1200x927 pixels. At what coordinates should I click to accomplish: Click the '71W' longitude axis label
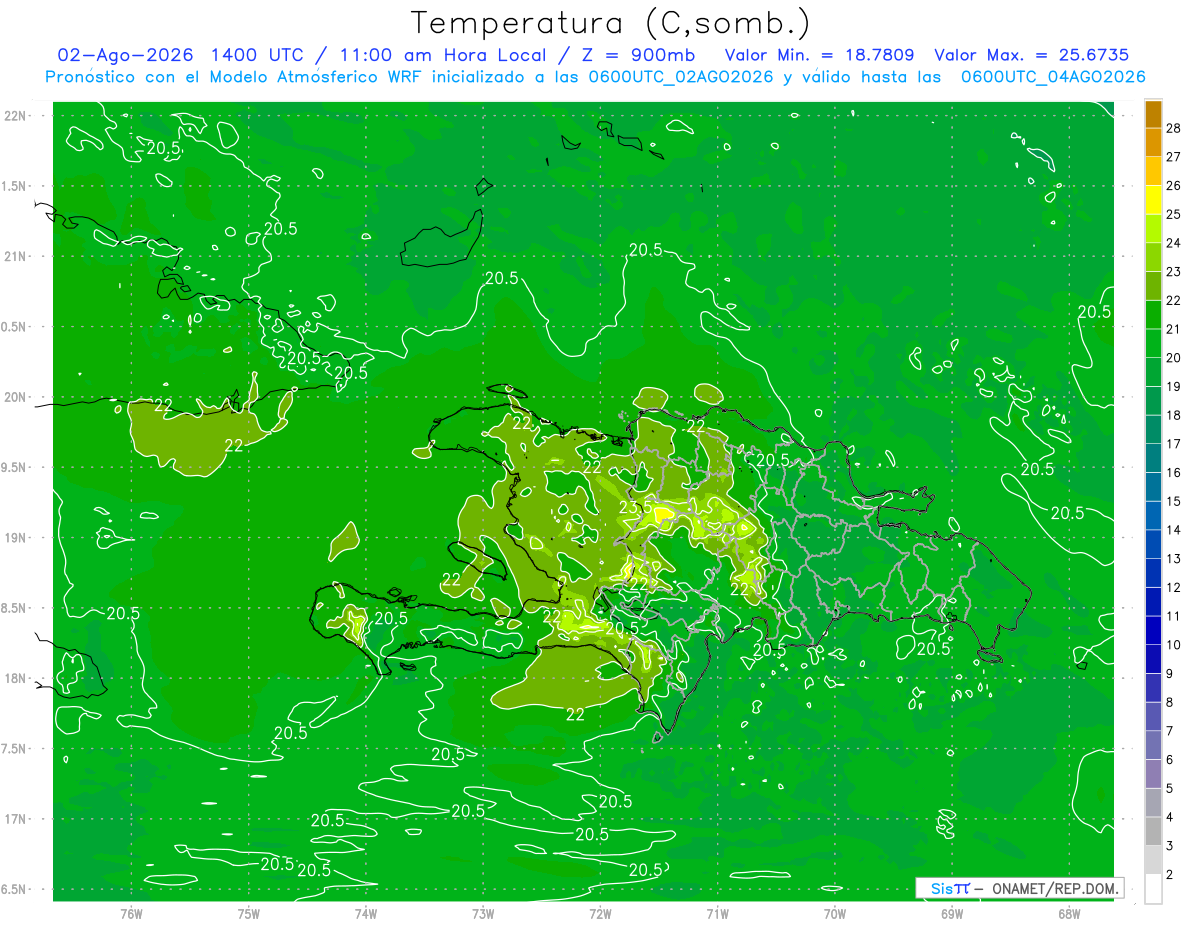717,913
